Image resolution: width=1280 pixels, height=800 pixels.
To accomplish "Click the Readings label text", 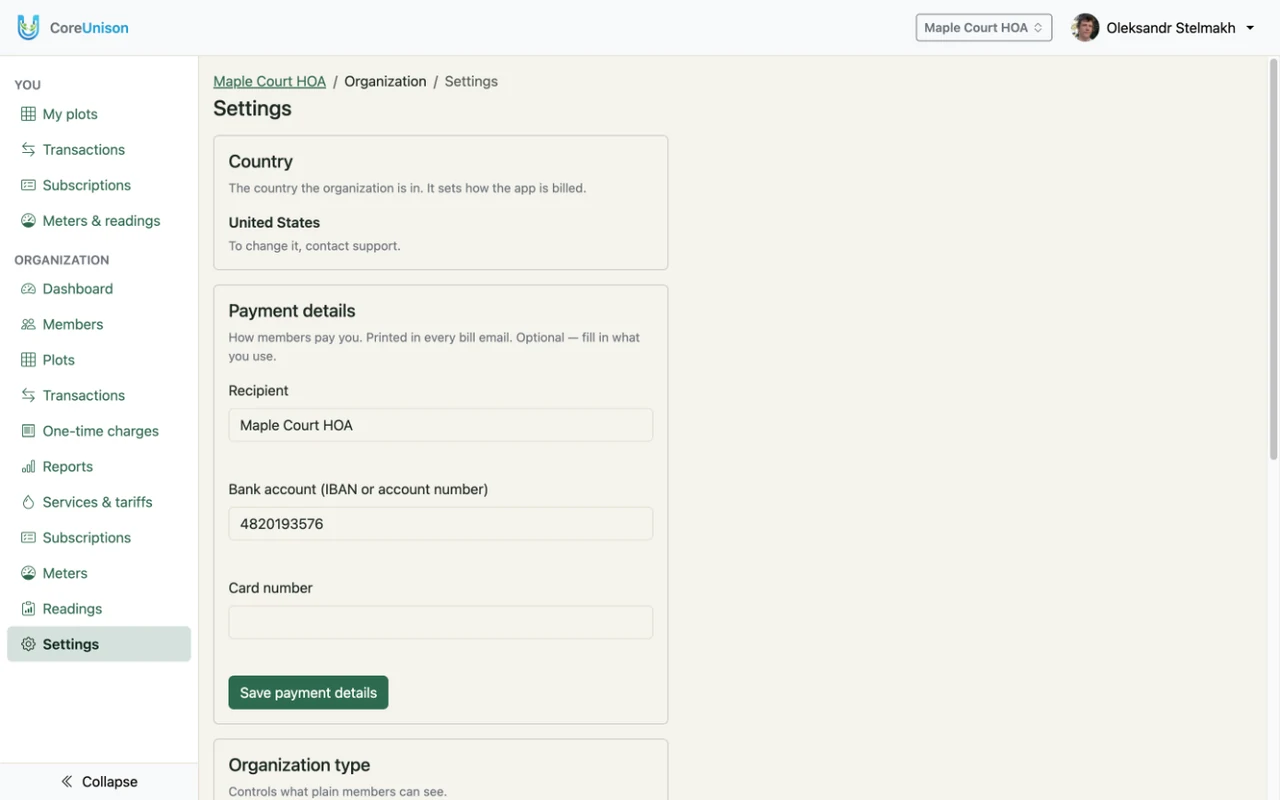I will pos(72,609).
